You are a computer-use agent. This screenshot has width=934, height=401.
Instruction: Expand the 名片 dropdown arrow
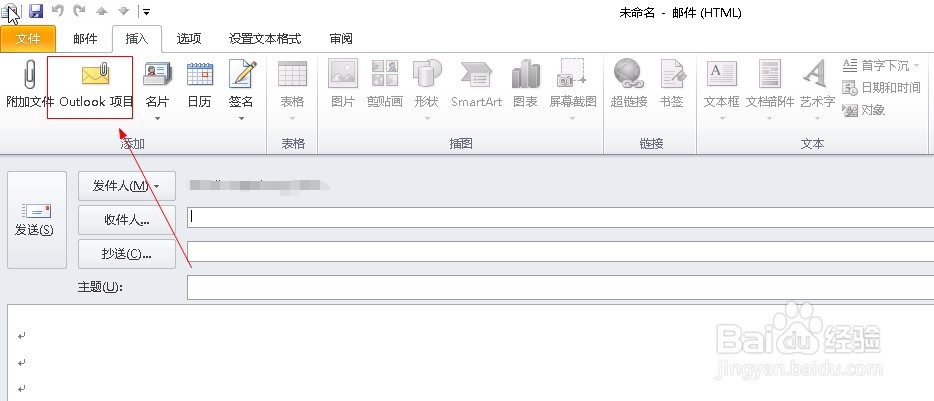coord(158,119)
